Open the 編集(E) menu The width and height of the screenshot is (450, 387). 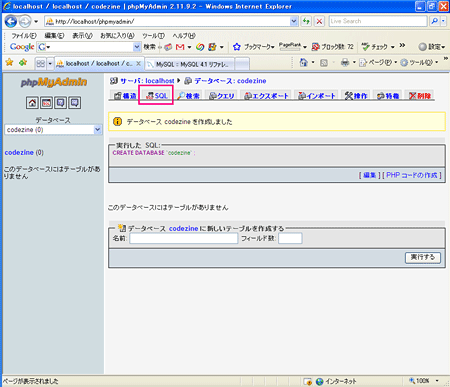click(x=54, y=36)
